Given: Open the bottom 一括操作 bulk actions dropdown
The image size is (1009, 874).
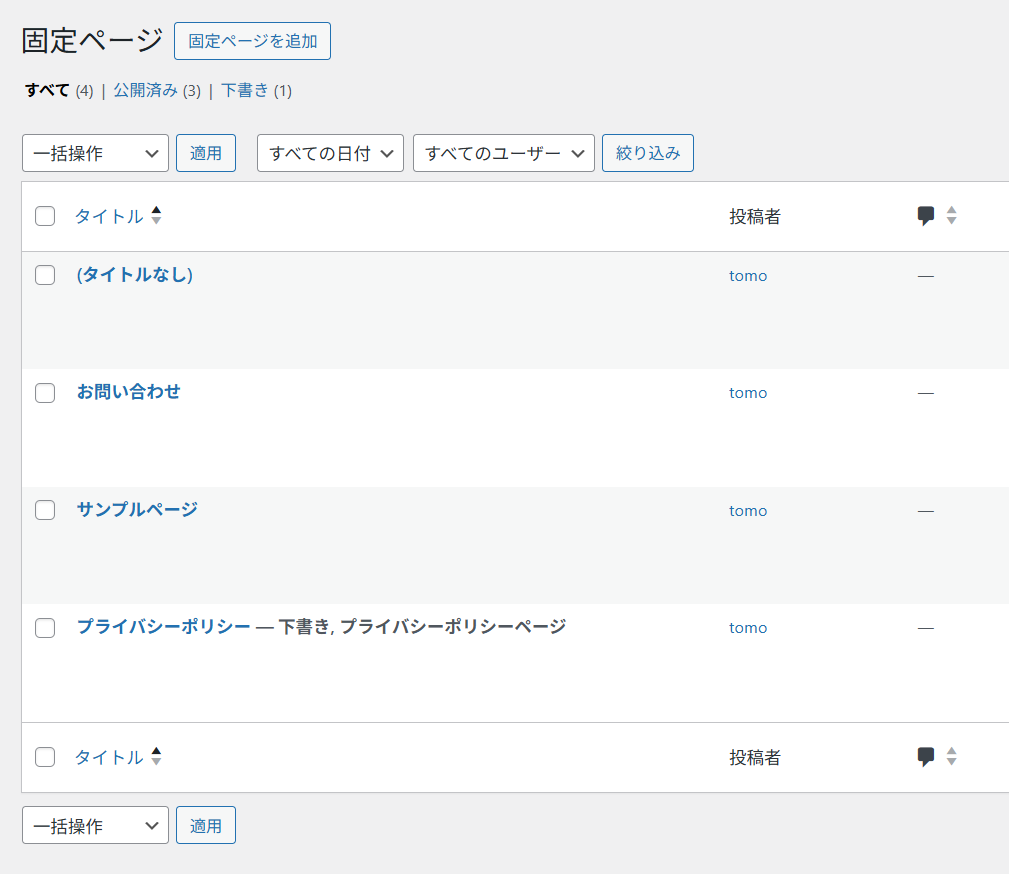Looking at the screenshot, I should pyautogui.click(x=95, y=826).
